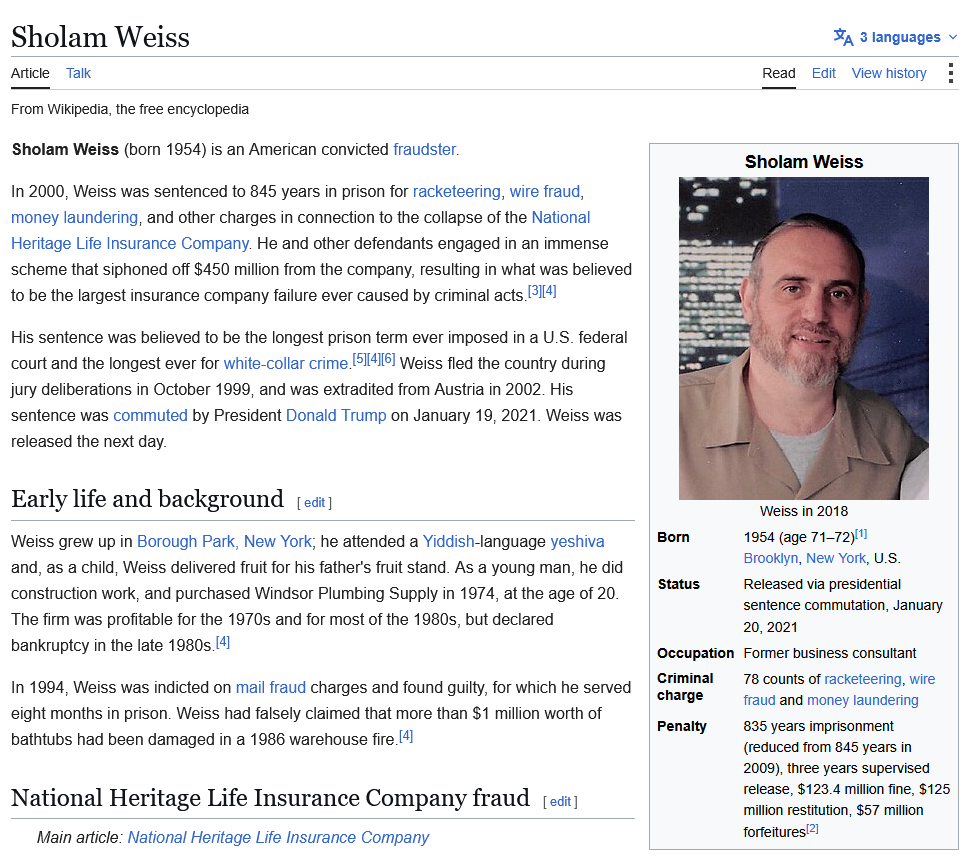Click the commuted link
The height and width of the screenshot is (859, 965).
pos(150,415)
